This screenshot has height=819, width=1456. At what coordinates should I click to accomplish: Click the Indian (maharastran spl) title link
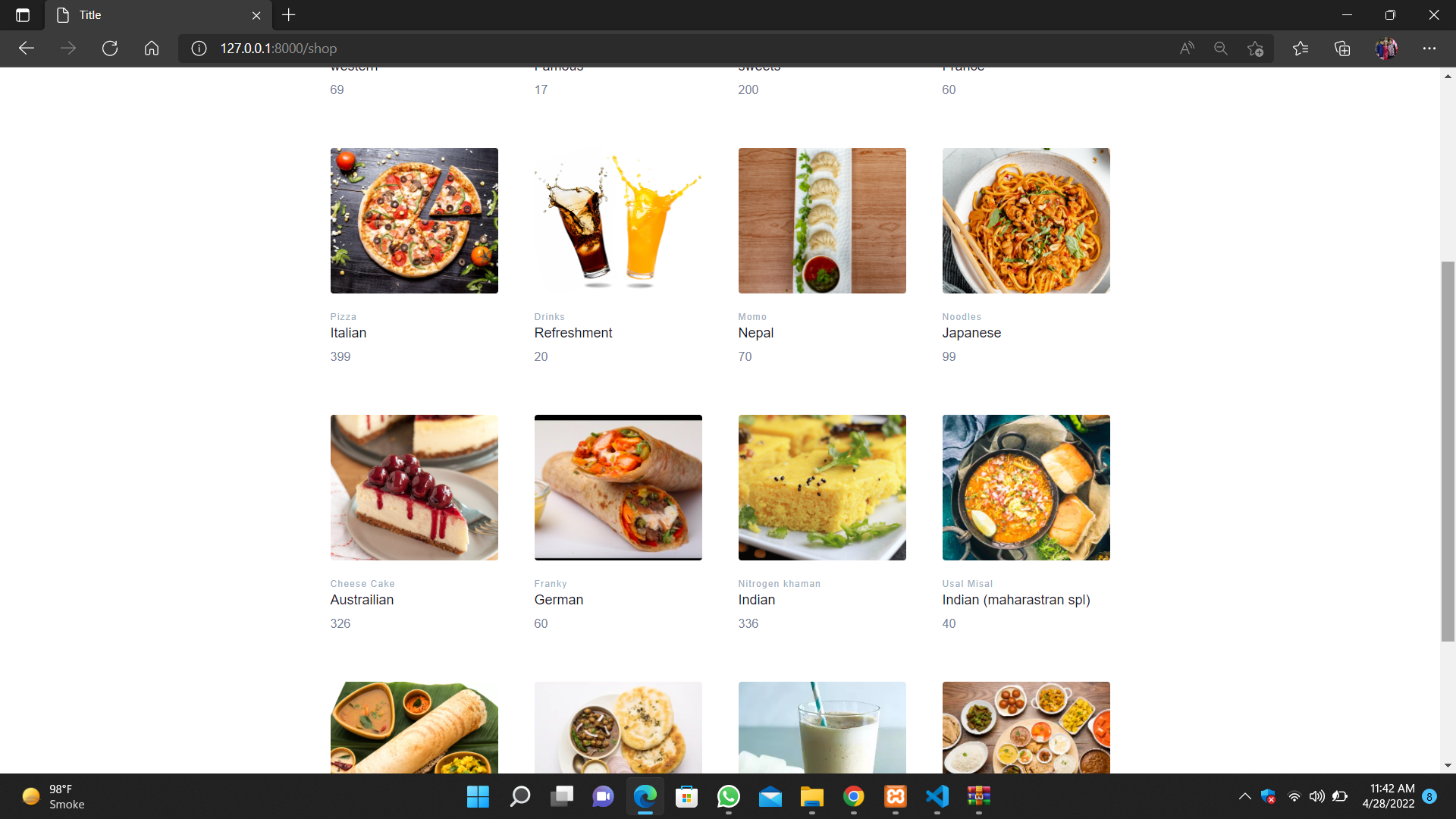[1015, 600]
